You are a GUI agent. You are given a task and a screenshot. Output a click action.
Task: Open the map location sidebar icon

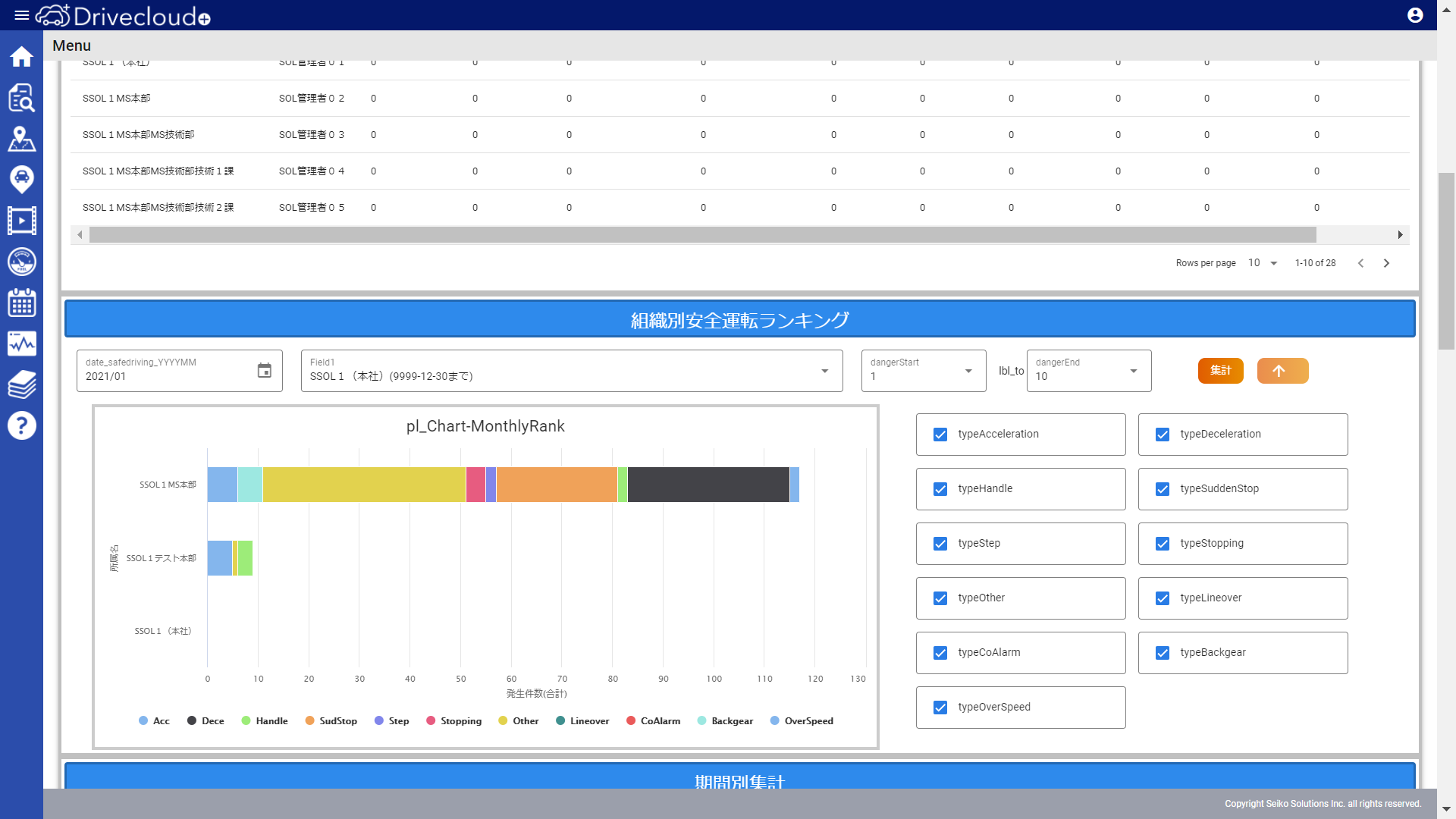[x=21, y=139]
